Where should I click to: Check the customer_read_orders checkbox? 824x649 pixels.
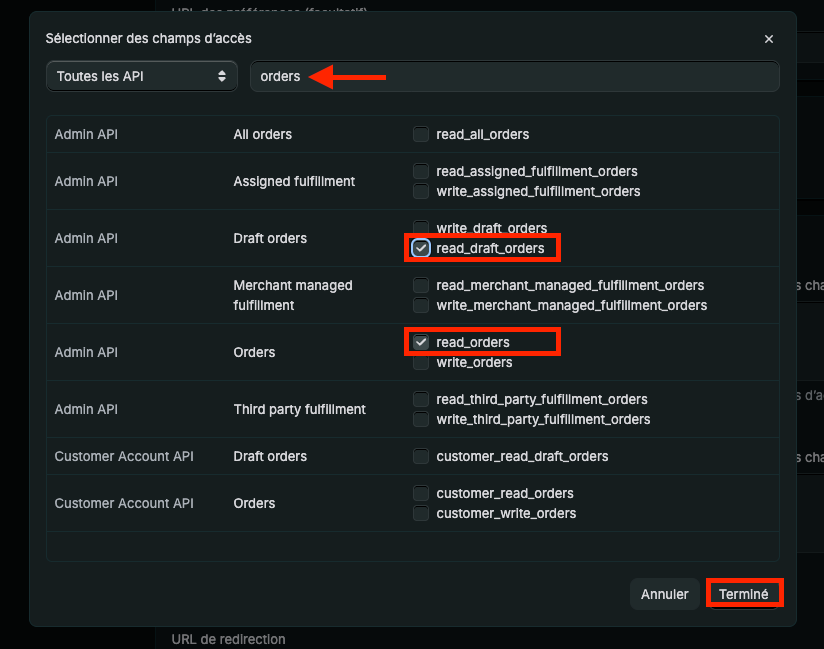[x=421, y=493]
